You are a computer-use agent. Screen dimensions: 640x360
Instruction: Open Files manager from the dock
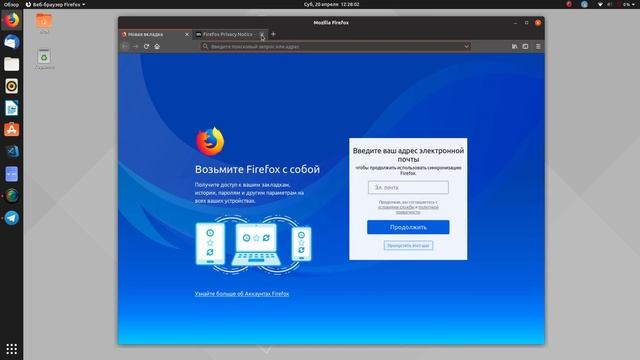(x=11, y=64)
